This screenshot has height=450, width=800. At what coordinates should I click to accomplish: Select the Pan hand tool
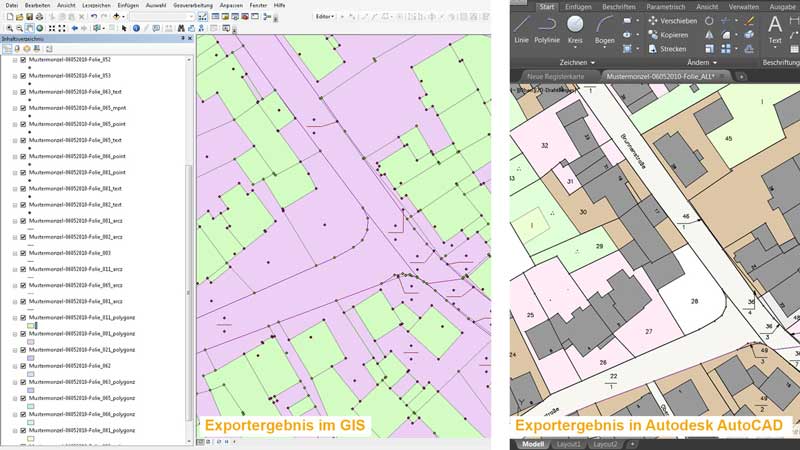30,29
